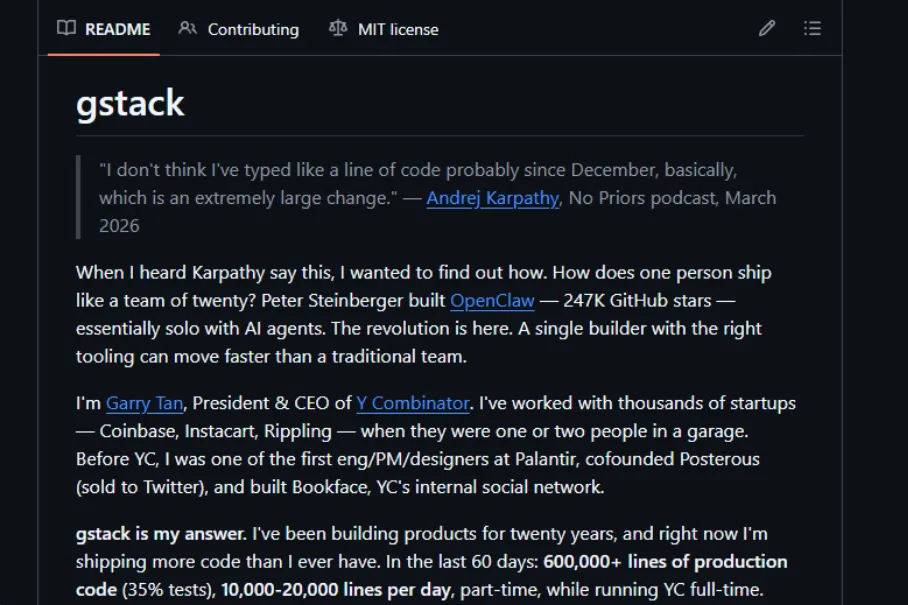Follow the Y Combinator link

(x=412, y=403)
